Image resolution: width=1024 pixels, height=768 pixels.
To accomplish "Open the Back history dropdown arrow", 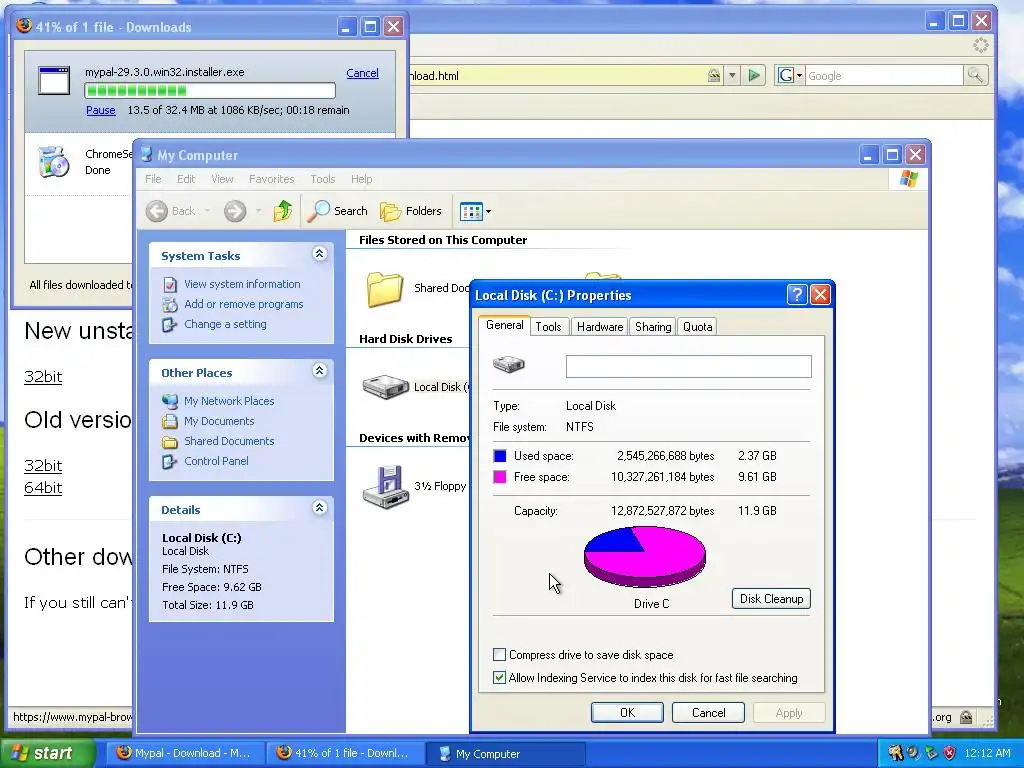I will point(207,211).
